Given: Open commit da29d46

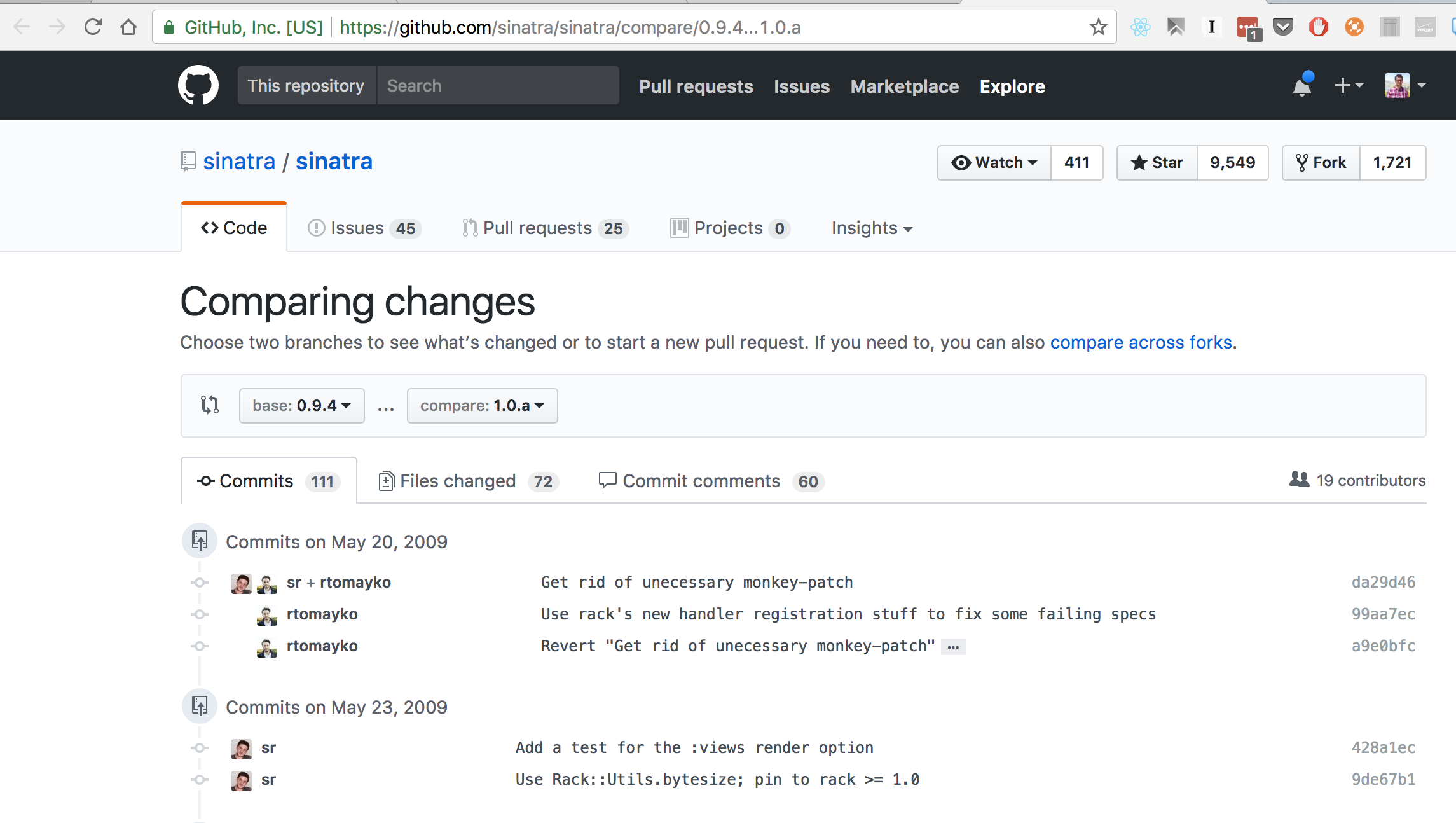Looking at the screenshot, I should (x=1384, y=583).
